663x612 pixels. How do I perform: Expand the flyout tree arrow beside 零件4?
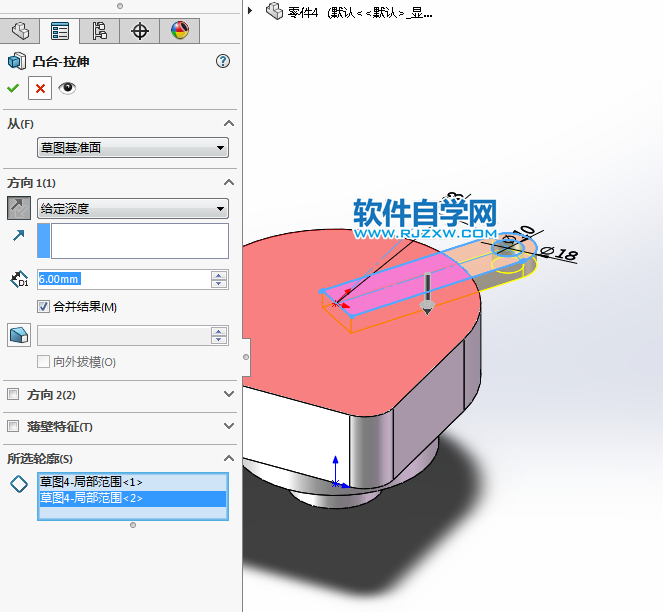[x=250, y=11]
